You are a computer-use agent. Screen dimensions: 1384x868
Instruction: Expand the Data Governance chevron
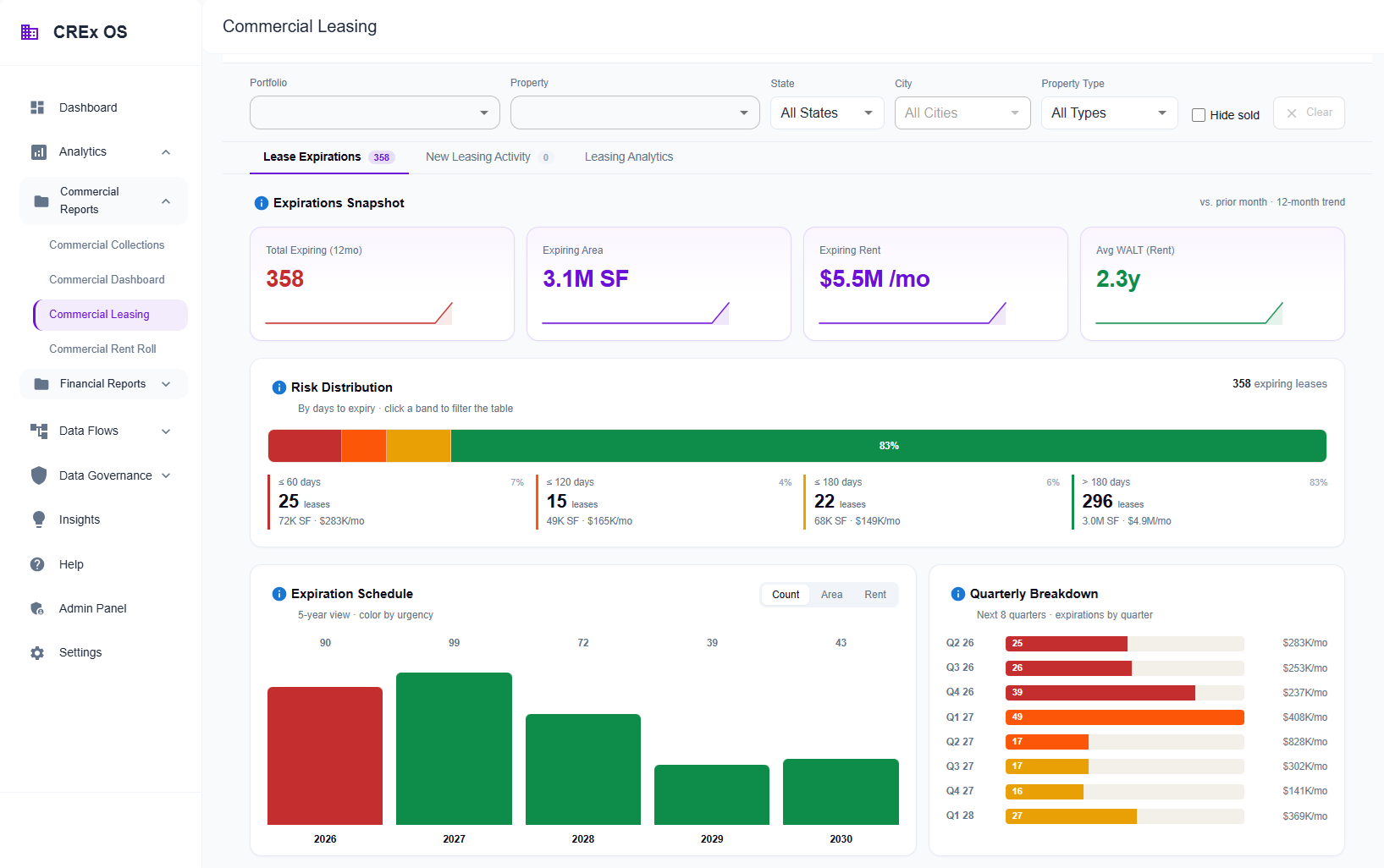[x=166, y=475]
